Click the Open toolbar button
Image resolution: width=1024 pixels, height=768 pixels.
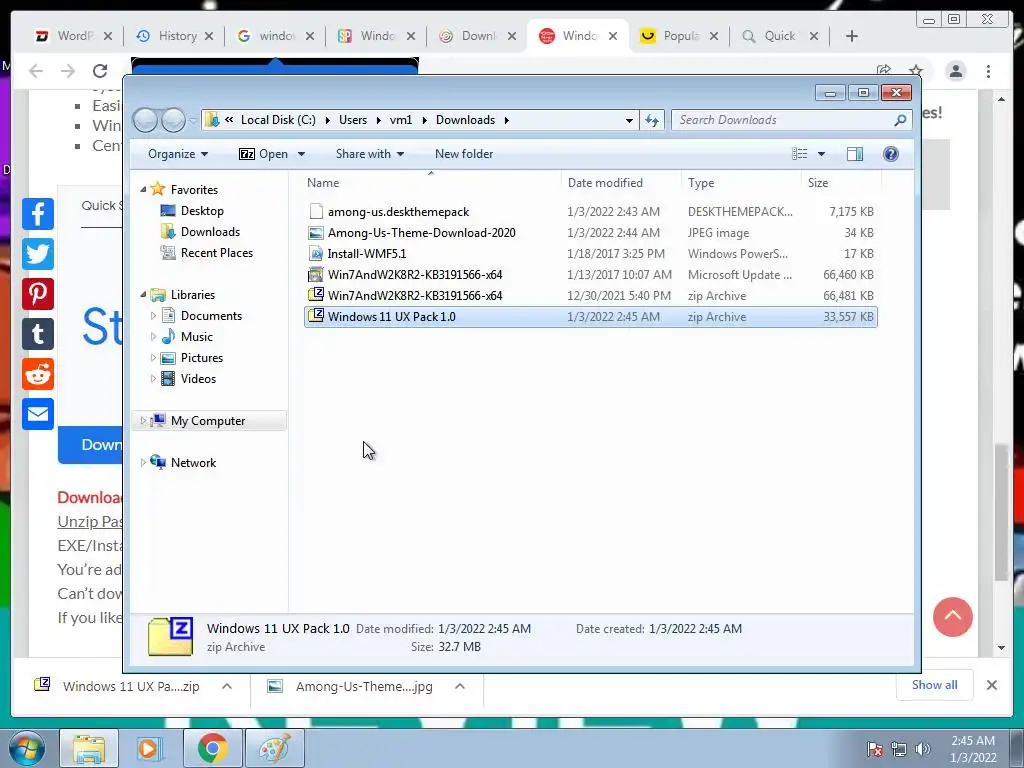263,154
